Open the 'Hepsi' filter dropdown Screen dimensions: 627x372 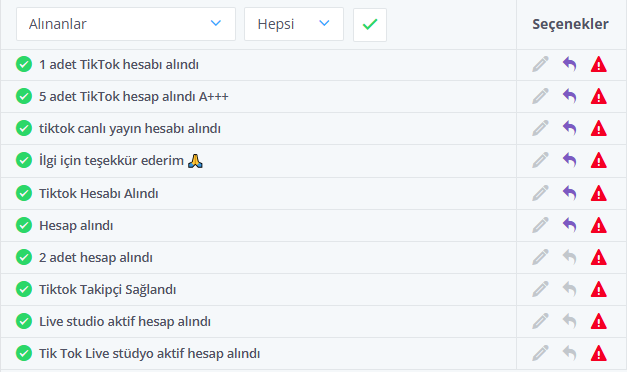[x=294, y=24]
